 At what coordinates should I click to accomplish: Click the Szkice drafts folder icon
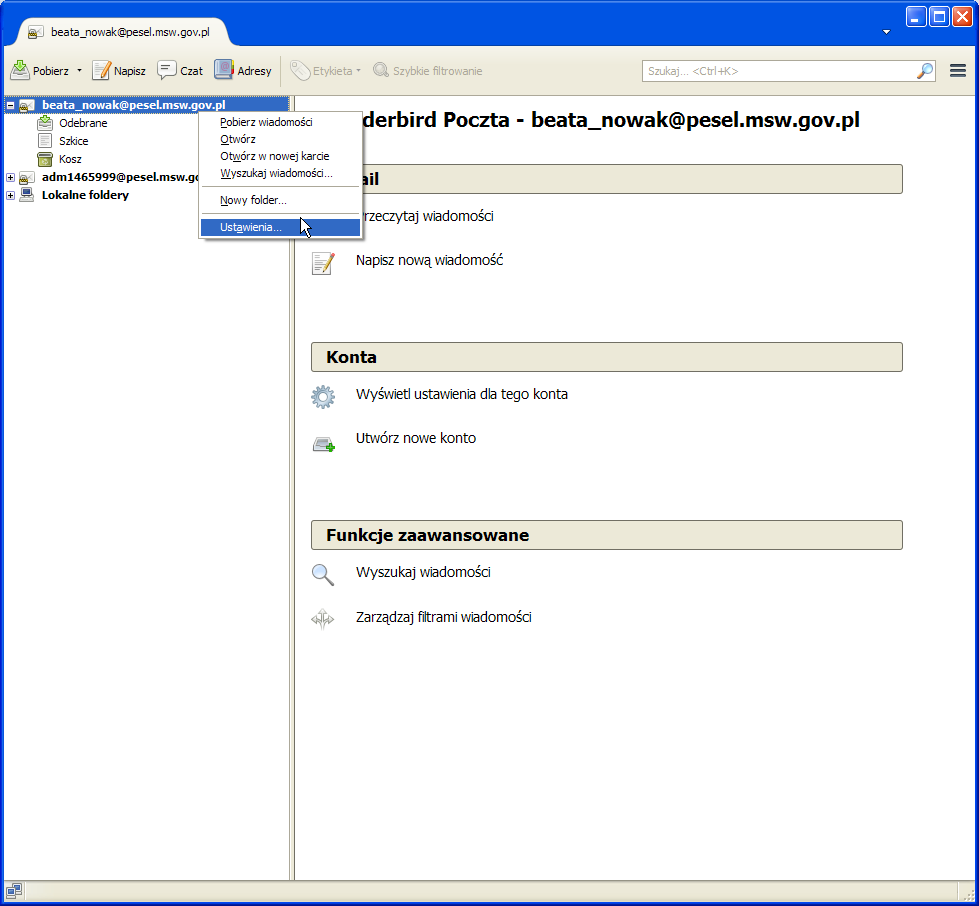(x=45, y=141)
